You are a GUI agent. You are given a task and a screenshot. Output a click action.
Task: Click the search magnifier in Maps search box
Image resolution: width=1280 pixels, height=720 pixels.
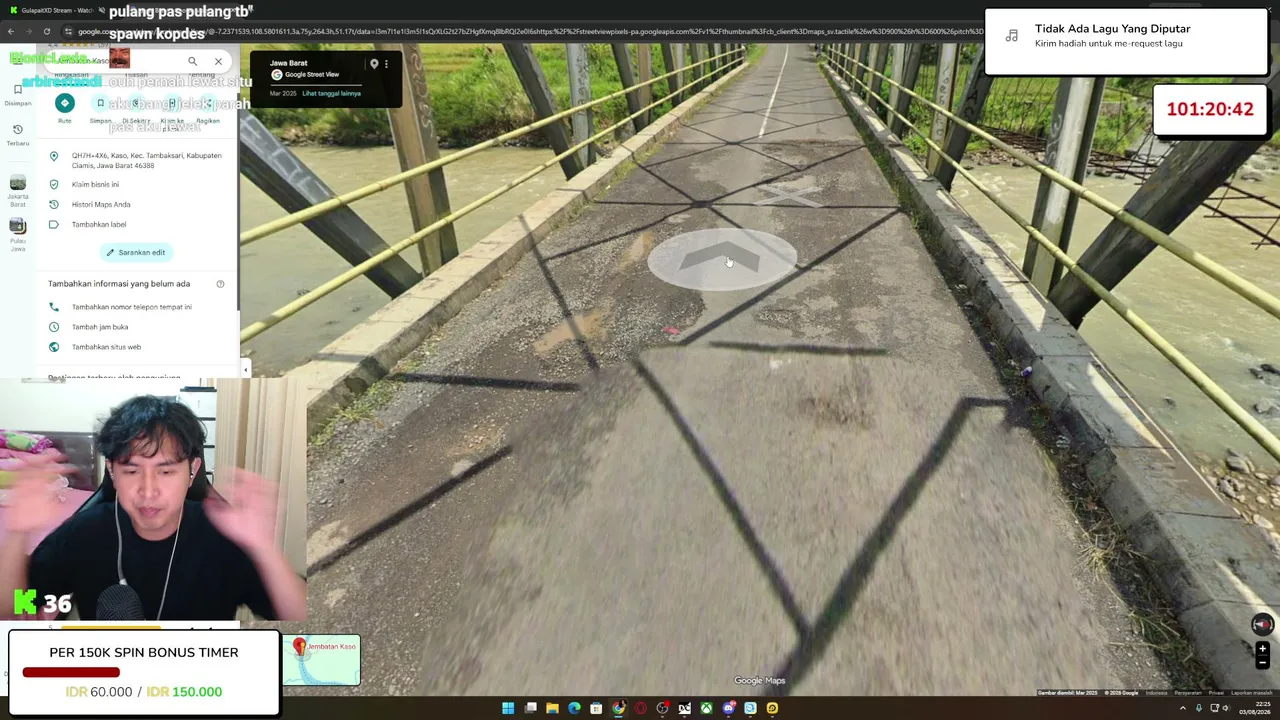point(192,61)
